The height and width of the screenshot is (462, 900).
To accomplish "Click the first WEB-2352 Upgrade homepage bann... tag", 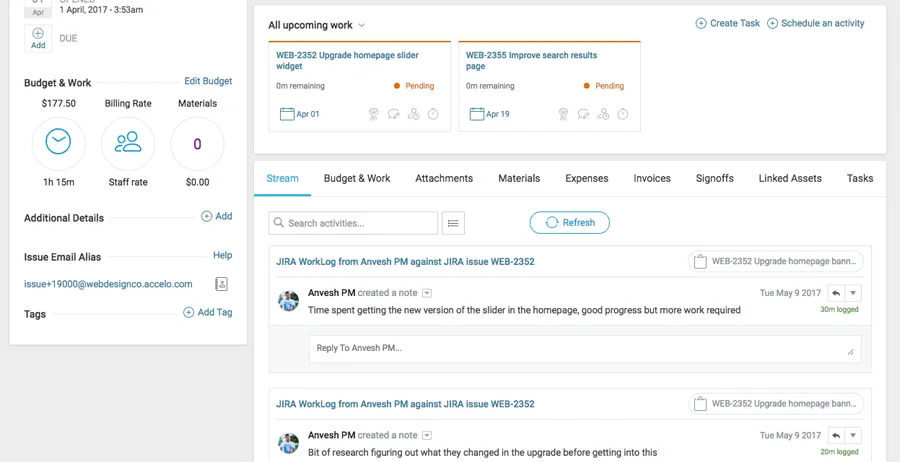I will [776, 262].
